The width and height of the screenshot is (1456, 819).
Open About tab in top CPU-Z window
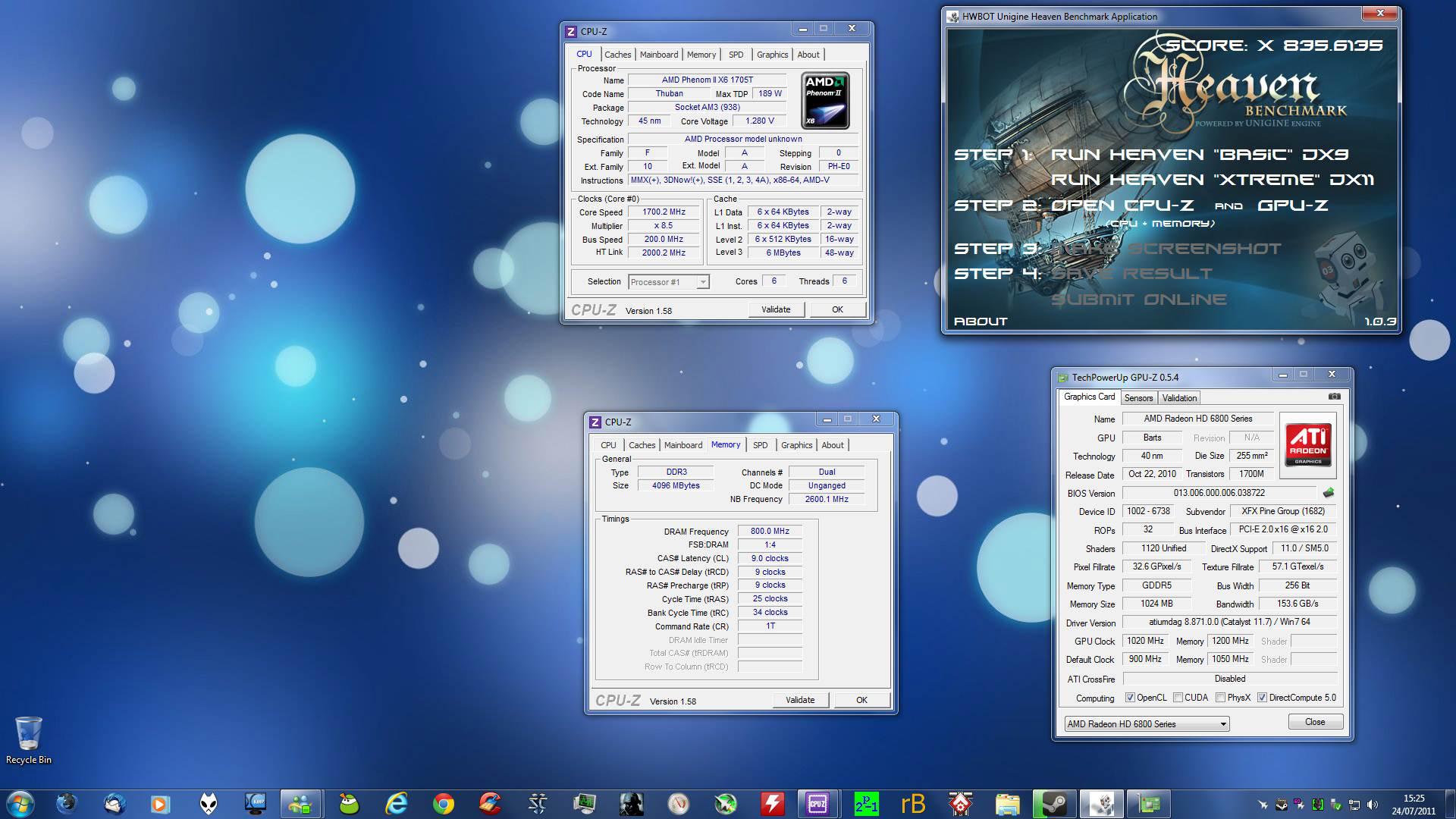808,55
